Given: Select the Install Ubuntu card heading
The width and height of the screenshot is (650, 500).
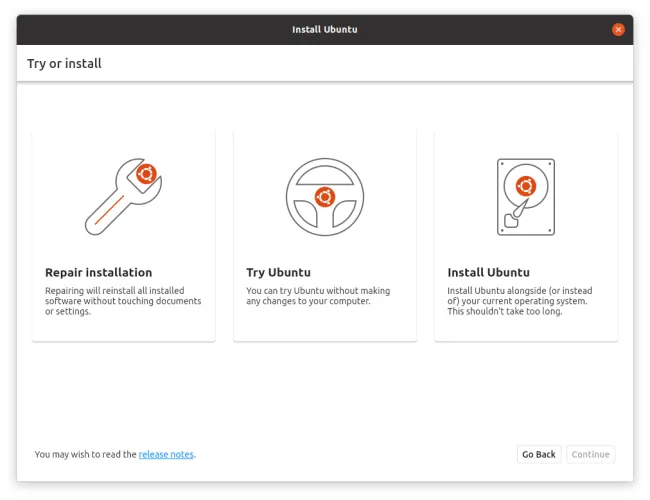Looking at the screenshot, I should 488,272.
